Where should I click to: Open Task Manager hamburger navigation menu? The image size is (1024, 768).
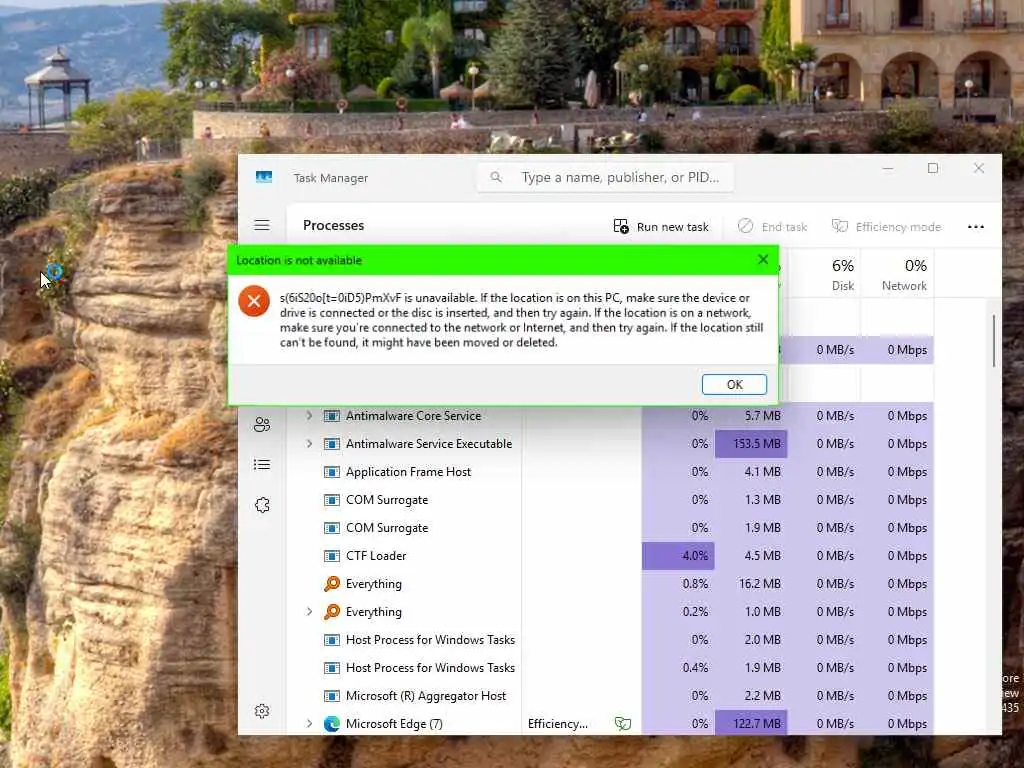click(262, 225)
